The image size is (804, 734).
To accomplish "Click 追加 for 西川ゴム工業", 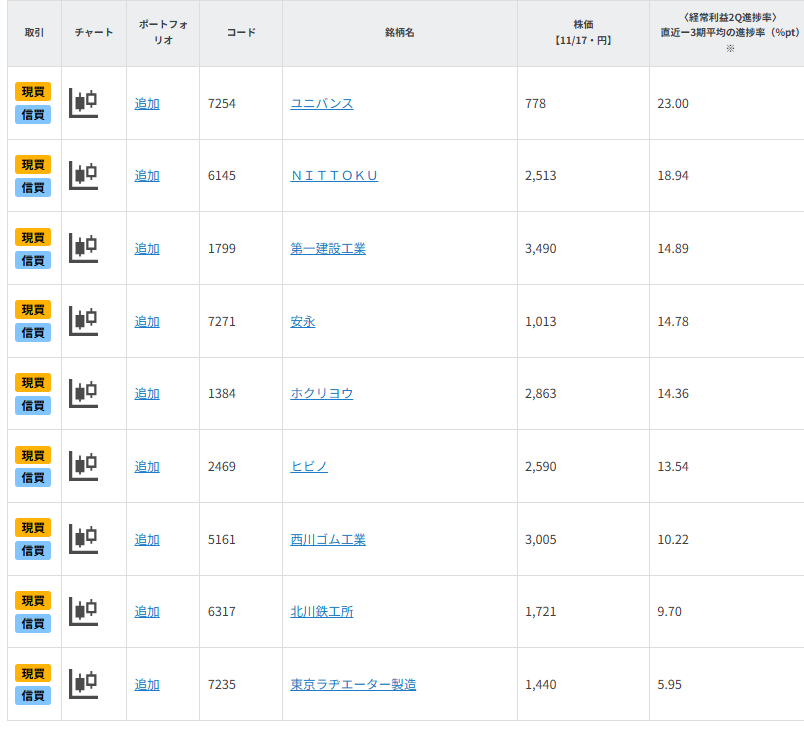I will (x=146, y=539).
